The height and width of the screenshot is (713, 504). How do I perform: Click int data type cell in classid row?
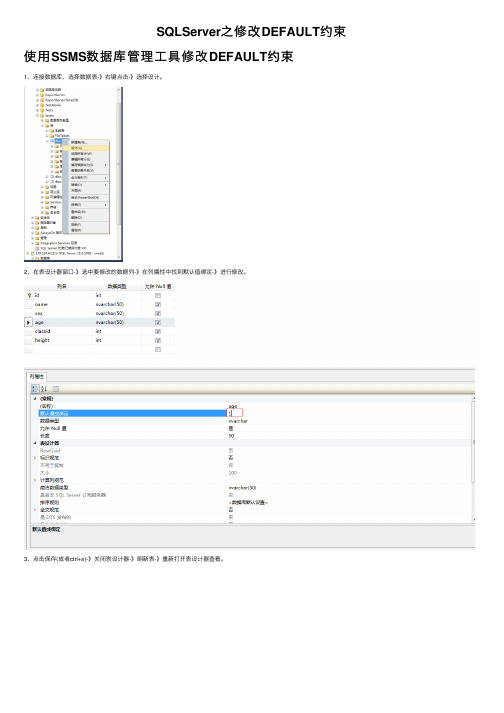tap(117, 331)
